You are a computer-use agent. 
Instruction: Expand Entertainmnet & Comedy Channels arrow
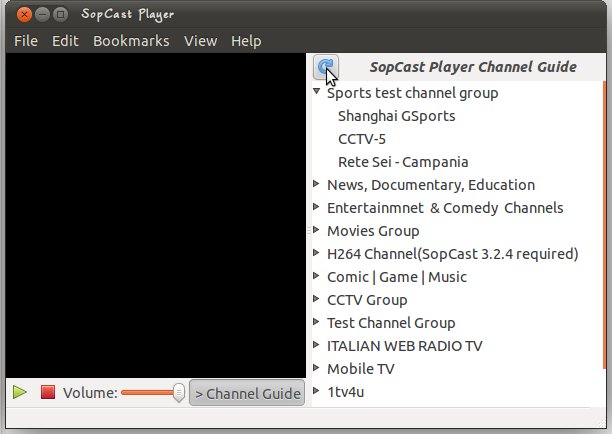click(317, 207)
